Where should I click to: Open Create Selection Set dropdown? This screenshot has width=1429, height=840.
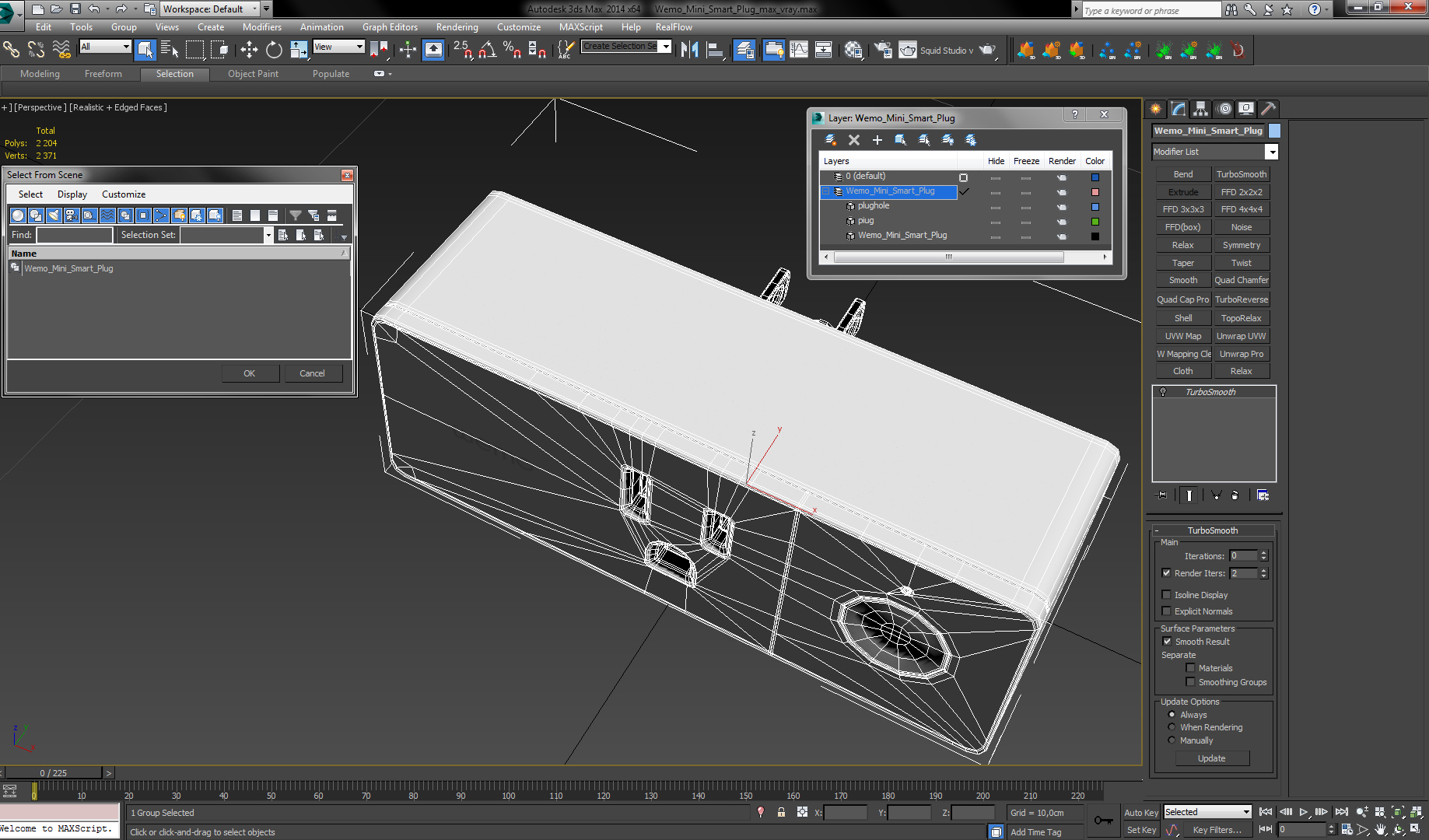(666, 47)
